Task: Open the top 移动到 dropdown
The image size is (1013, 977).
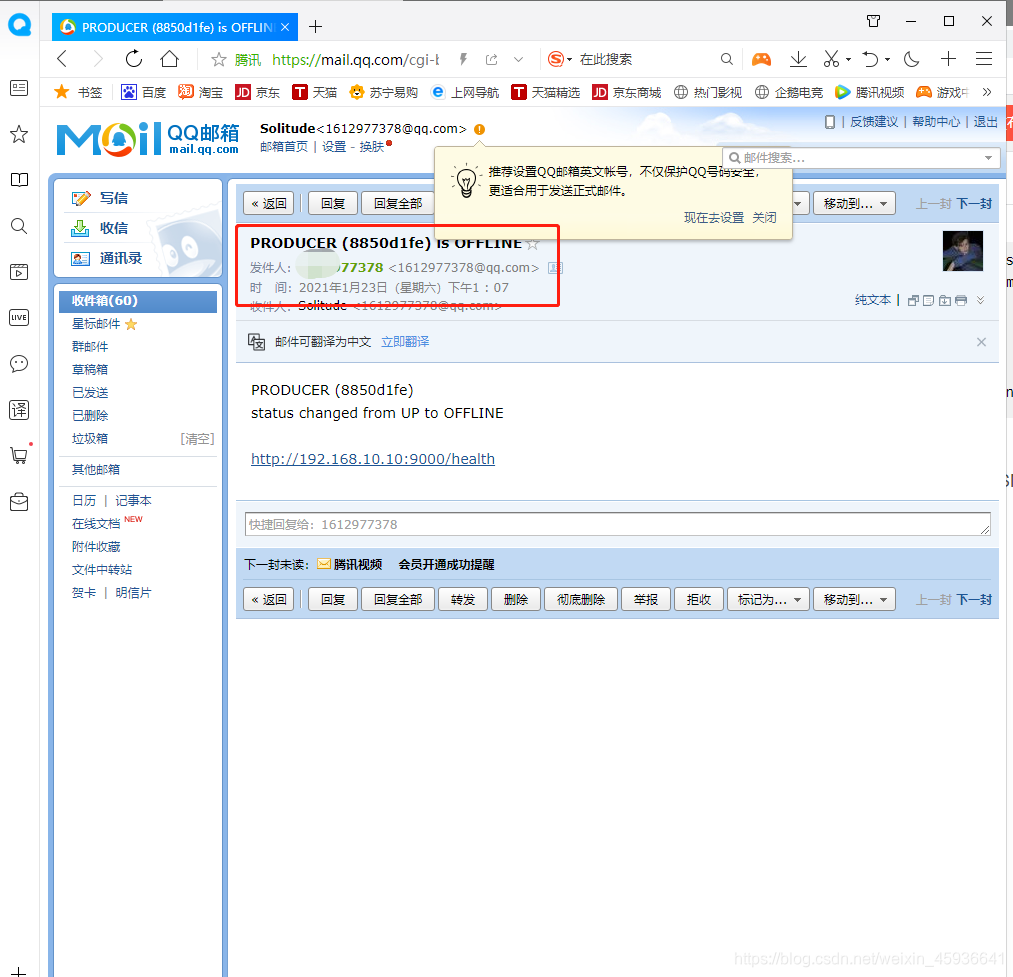Action: pyautogui.click(x=854, y=204)
